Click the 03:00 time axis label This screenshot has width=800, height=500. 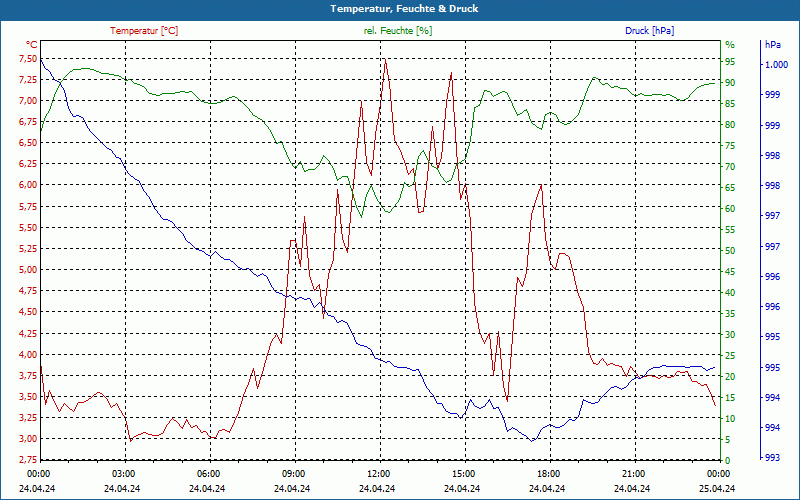(122, 474)
